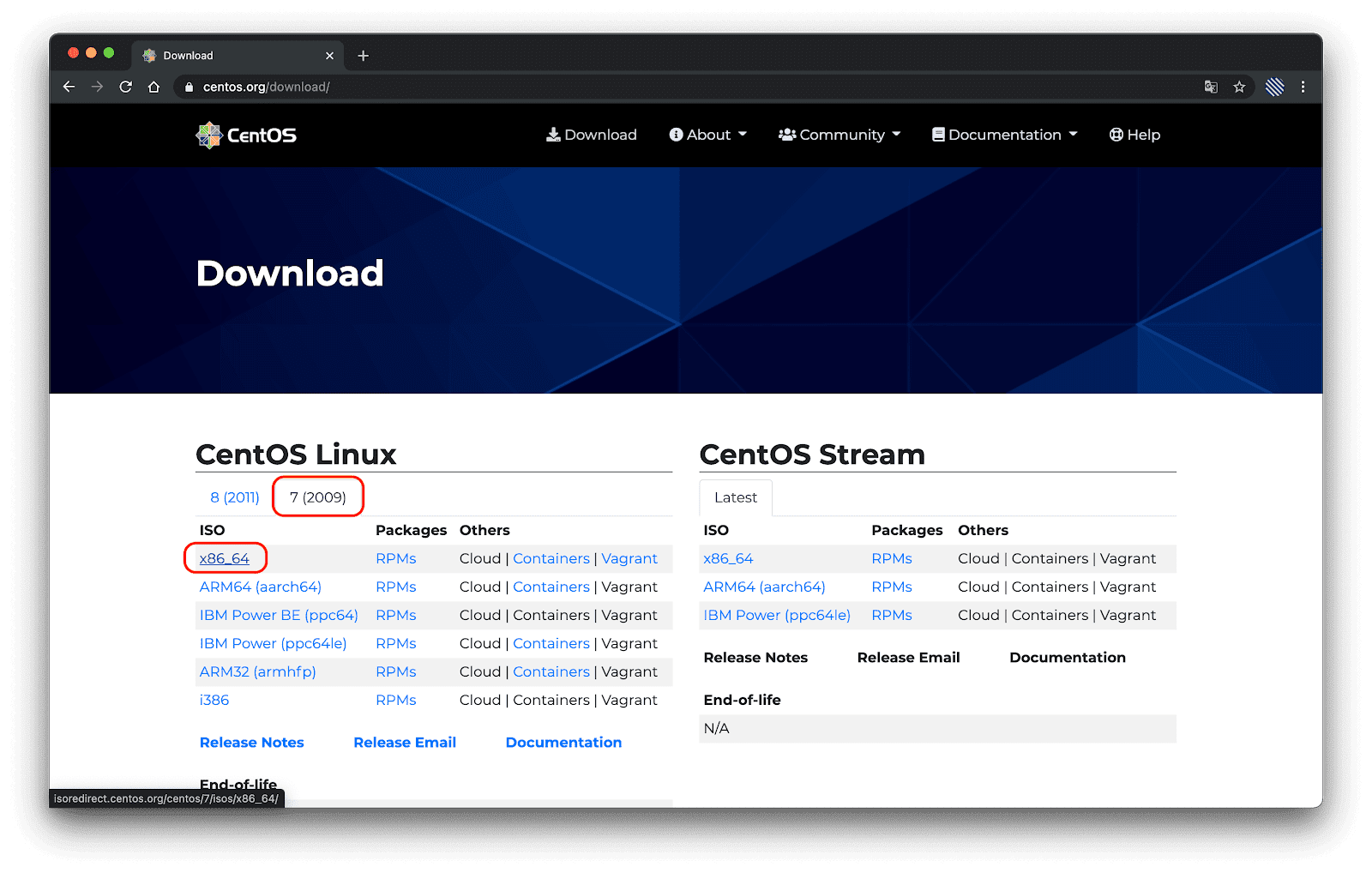The height and width of the screenshot is (873, 1372).
Task: Open the ARM32 (armhfp) ISO link
Action: click(x=258, y=671)
